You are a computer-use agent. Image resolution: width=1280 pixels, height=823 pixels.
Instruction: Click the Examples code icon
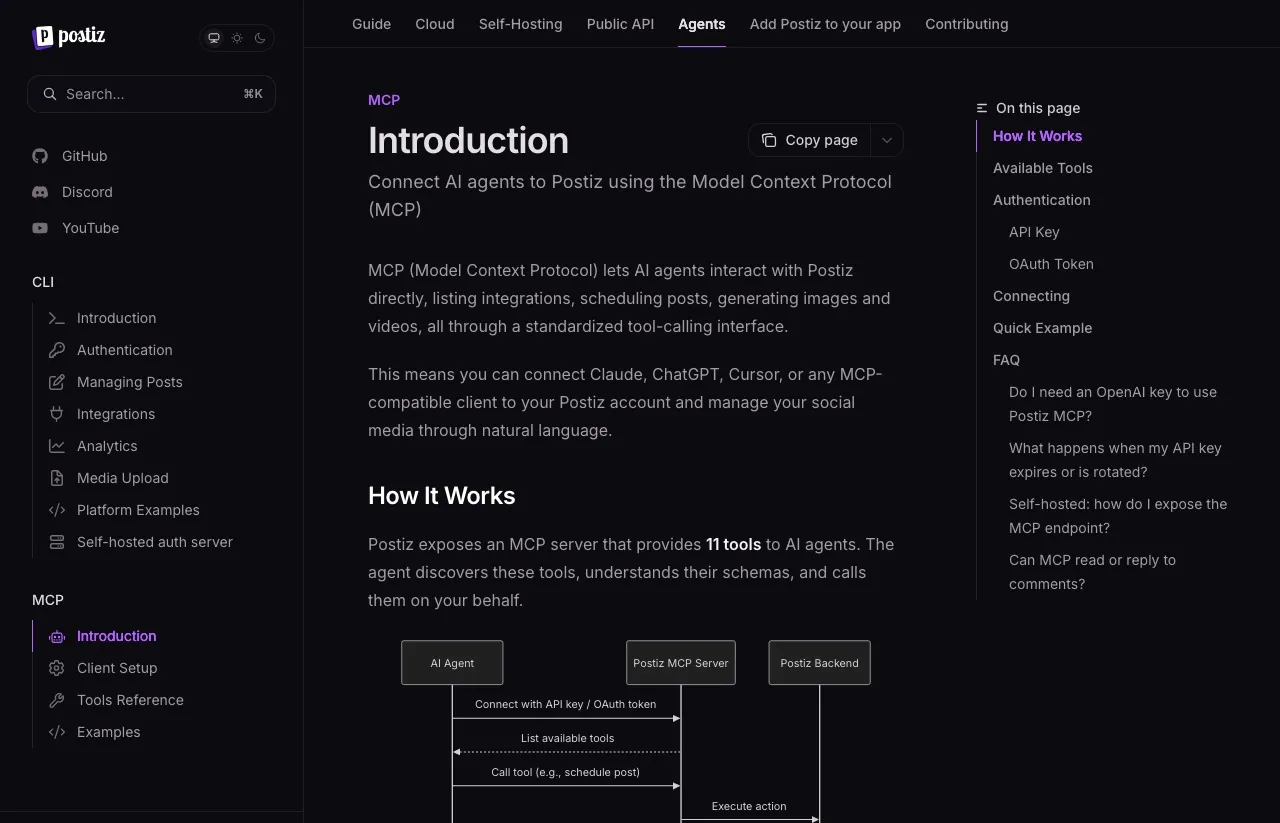[57, 732]
